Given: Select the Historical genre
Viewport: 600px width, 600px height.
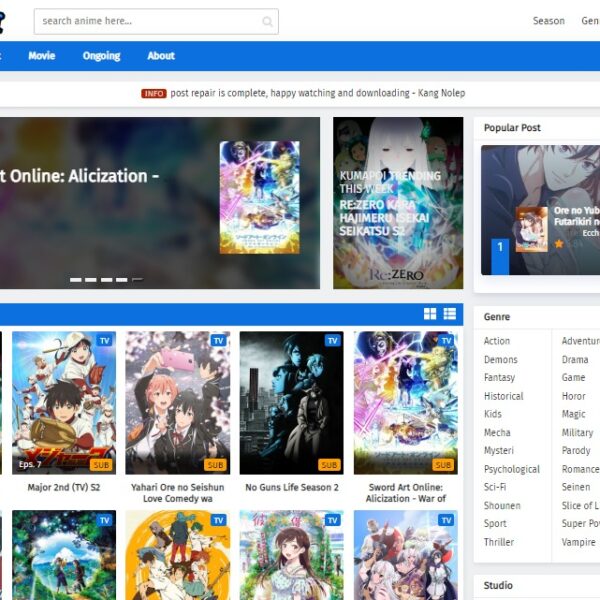Looking at the screenshot, I should pyautogui.click(x=504, y=396).
